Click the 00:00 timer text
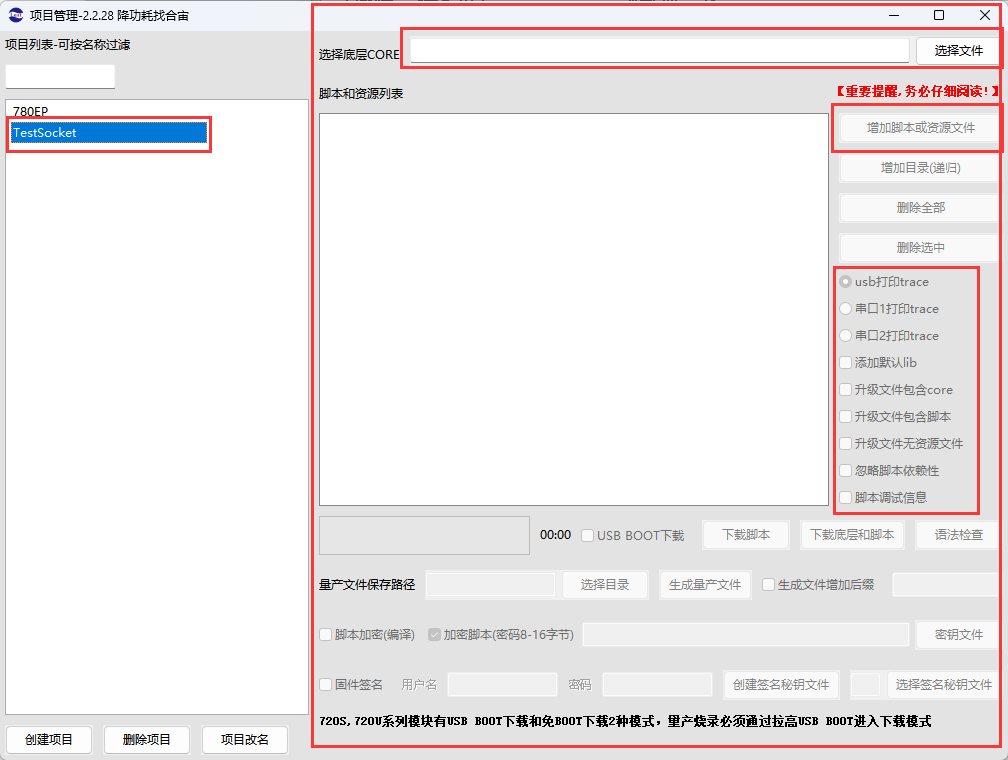The width and height of the screenshot is (1008, 760). point(555,535)
